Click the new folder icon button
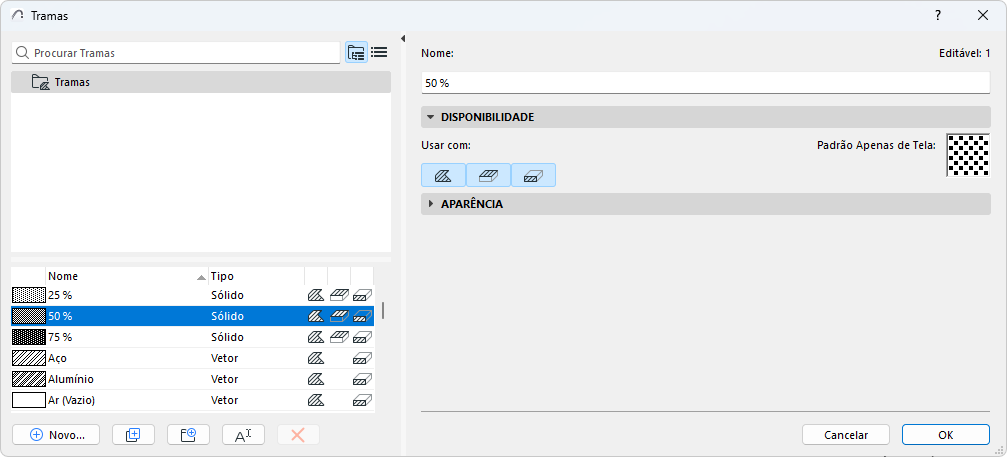Image resolution: width=1007 pixels, height=457 pixels. click(188, 435)
